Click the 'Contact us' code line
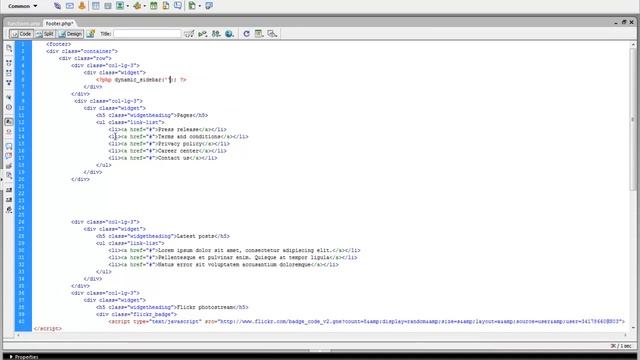This screenshot has width=640, height=360. (x=163, y=158)
